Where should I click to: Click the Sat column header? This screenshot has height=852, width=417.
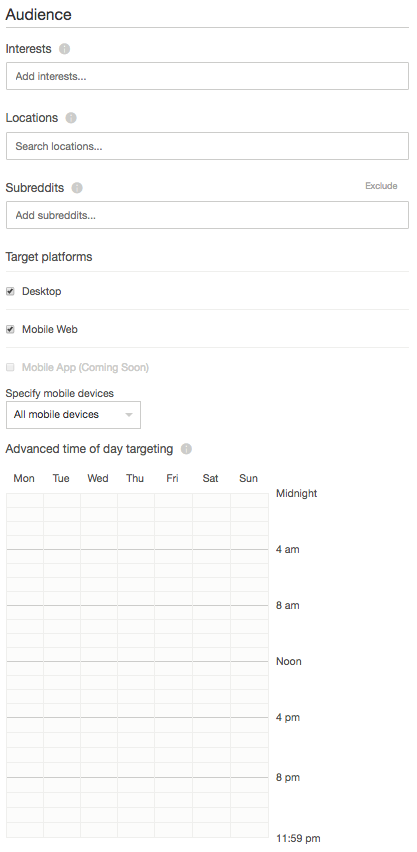pyautogui.click(x=210, y=478)
